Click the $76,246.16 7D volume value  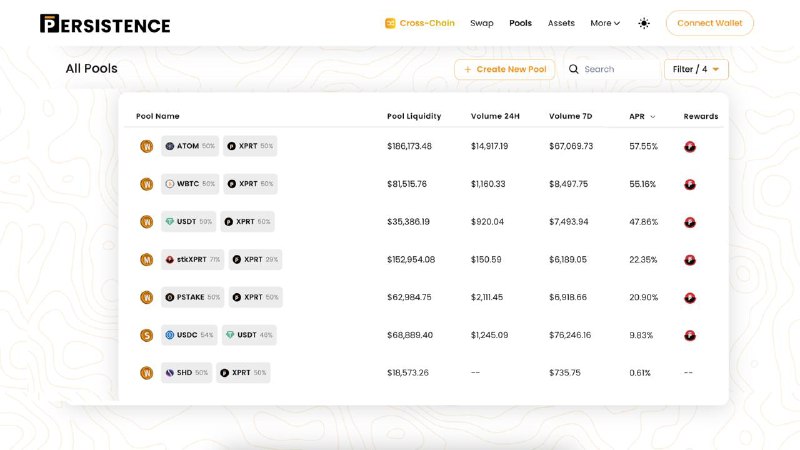570,335
